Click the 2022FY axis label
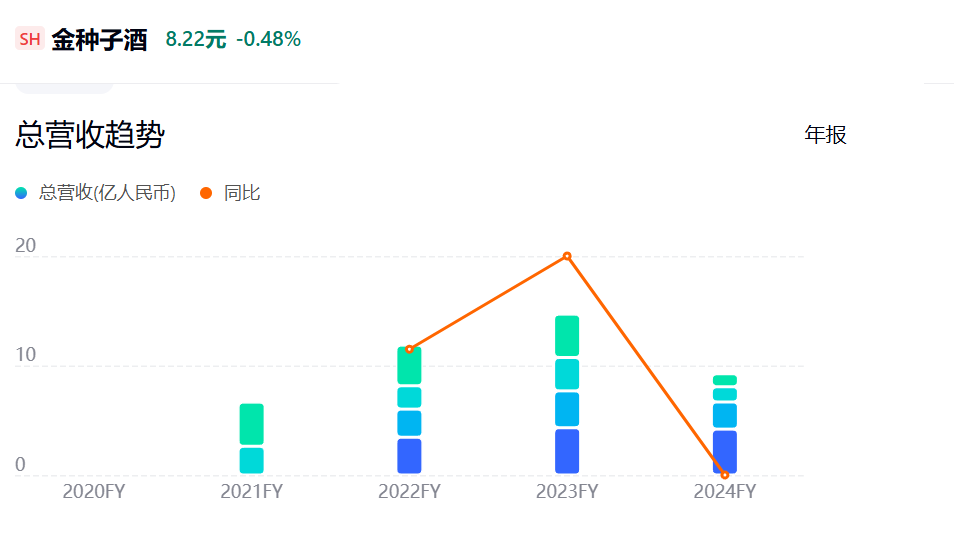Viewport: 954px width, 537px height. (x=409, y=491)
